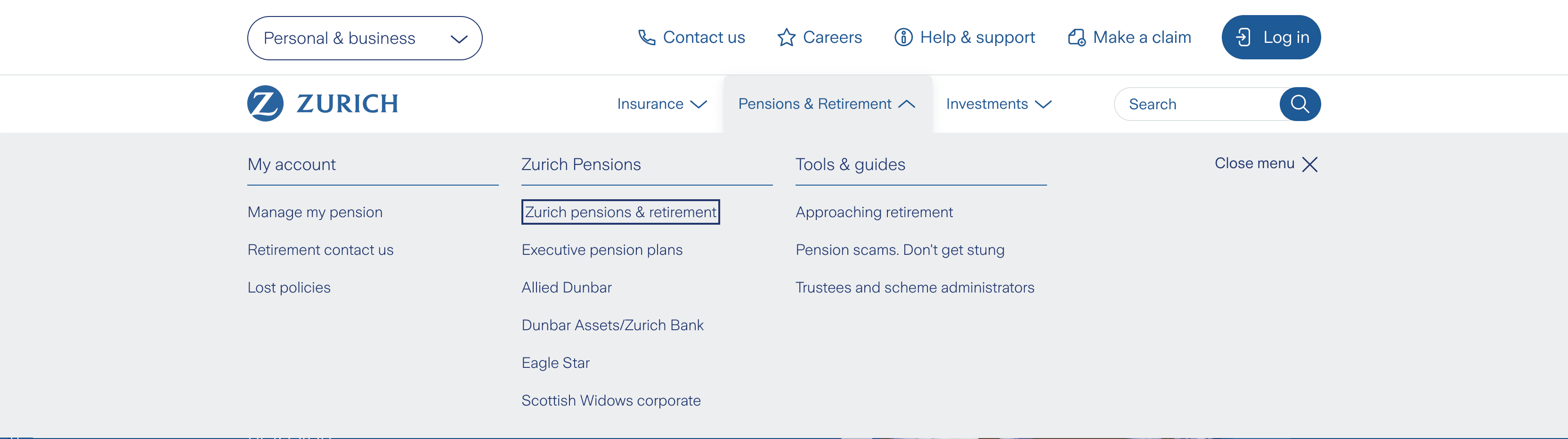The image size is (1568, 439).
Task: Click the Make a claim document icon
Action: [x=1077, y=38]
